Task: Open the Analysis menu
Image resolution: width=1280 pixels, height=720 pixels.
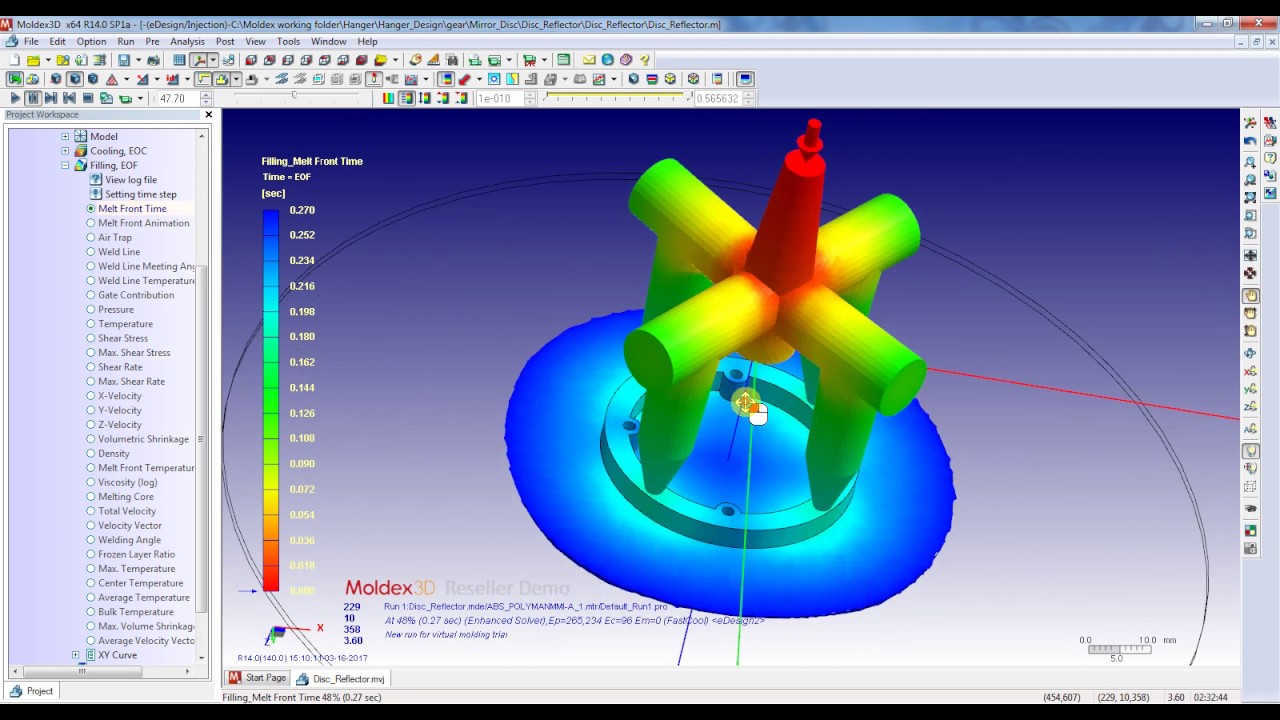Action: click(187, 41)
